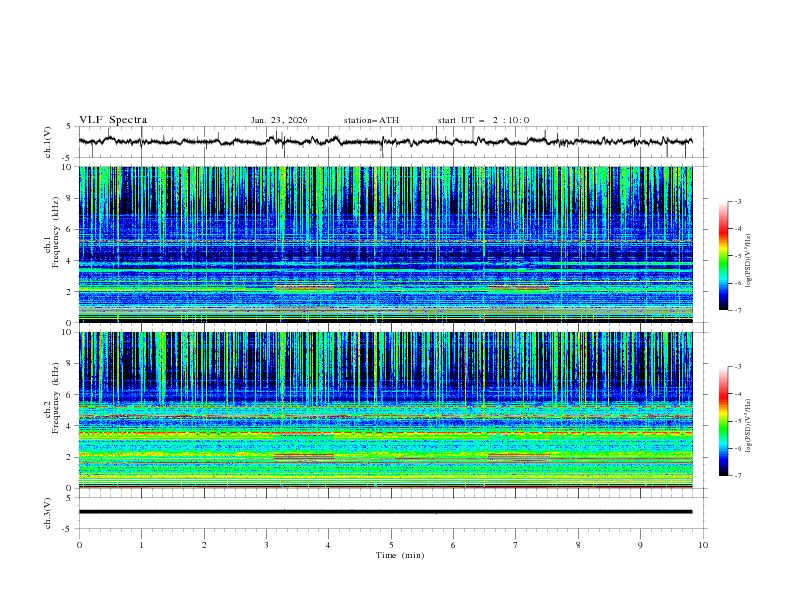Click the "7" tick label on the time axis
The image size is (792, 612).
(x=515, y=545)
